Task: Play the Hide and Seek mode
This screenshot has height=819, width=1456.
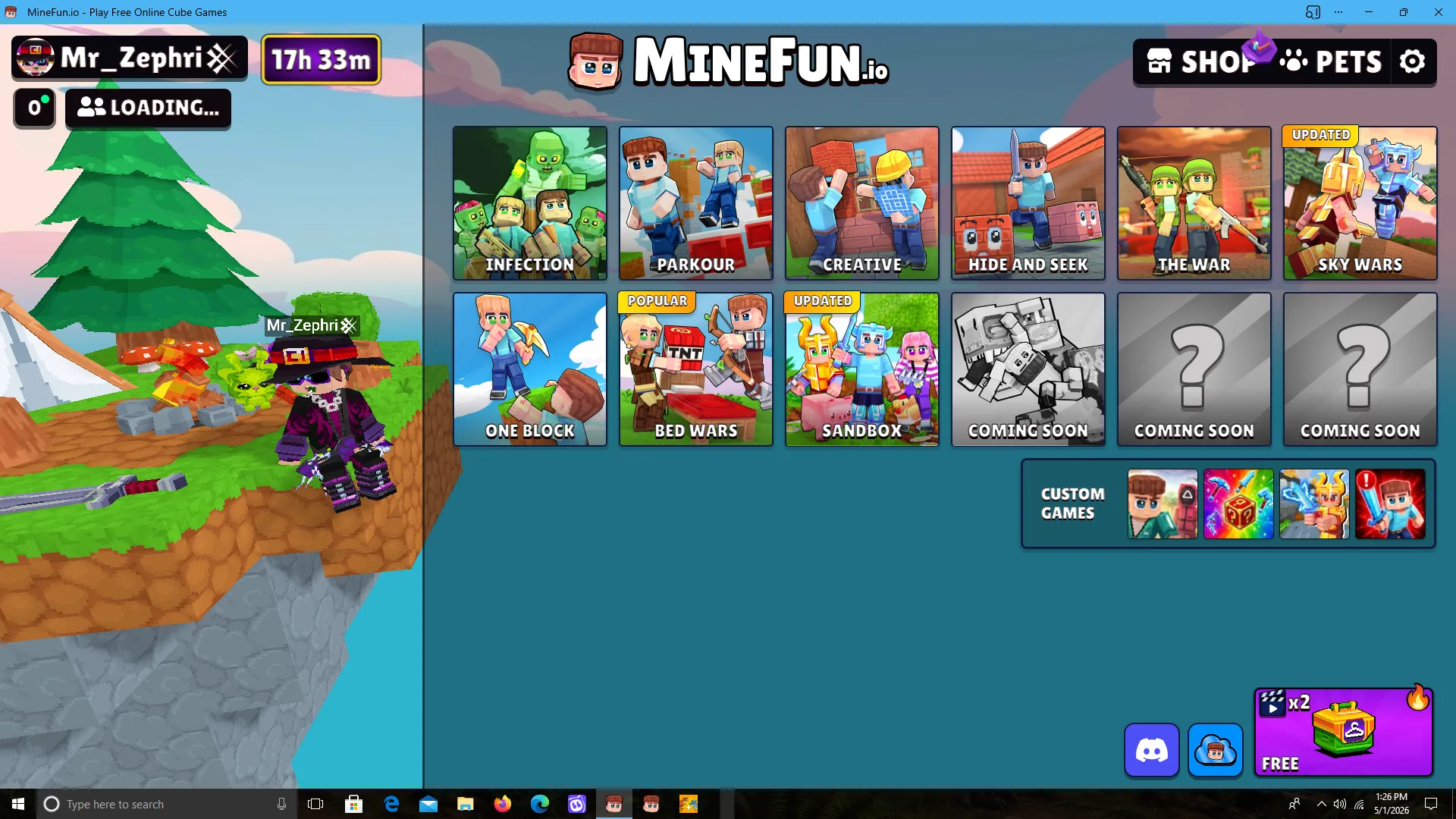Action: coord(1028,203)
